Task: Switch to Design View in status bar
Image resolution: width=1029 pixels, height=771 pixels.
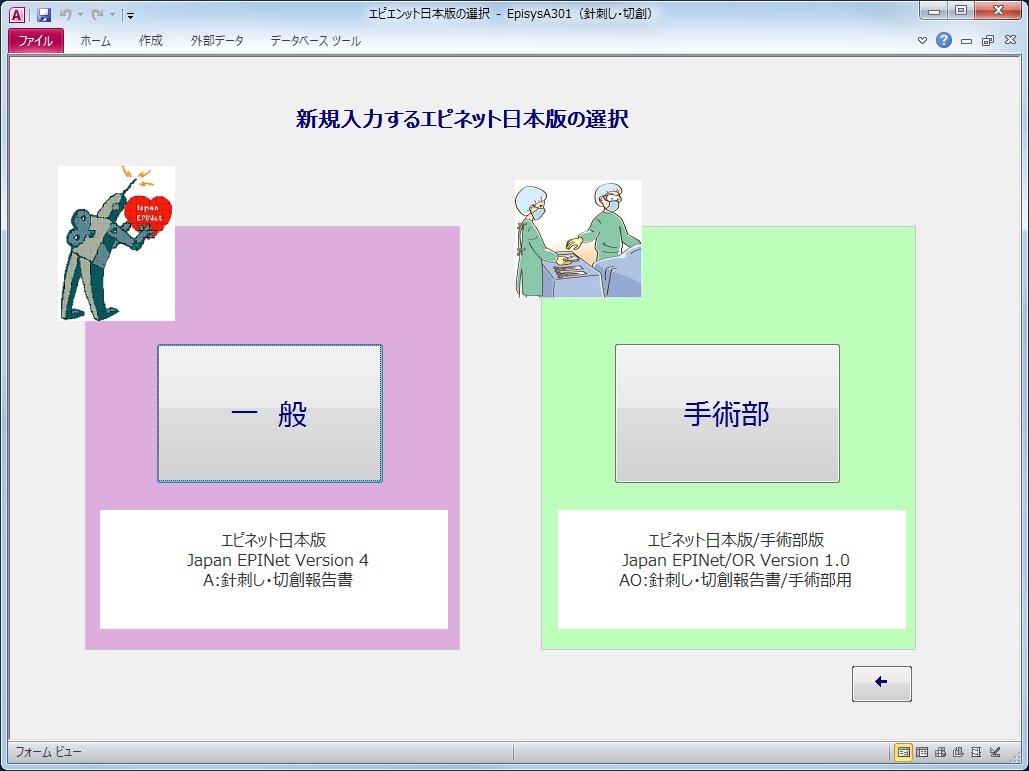Action: tap(995, 752)
